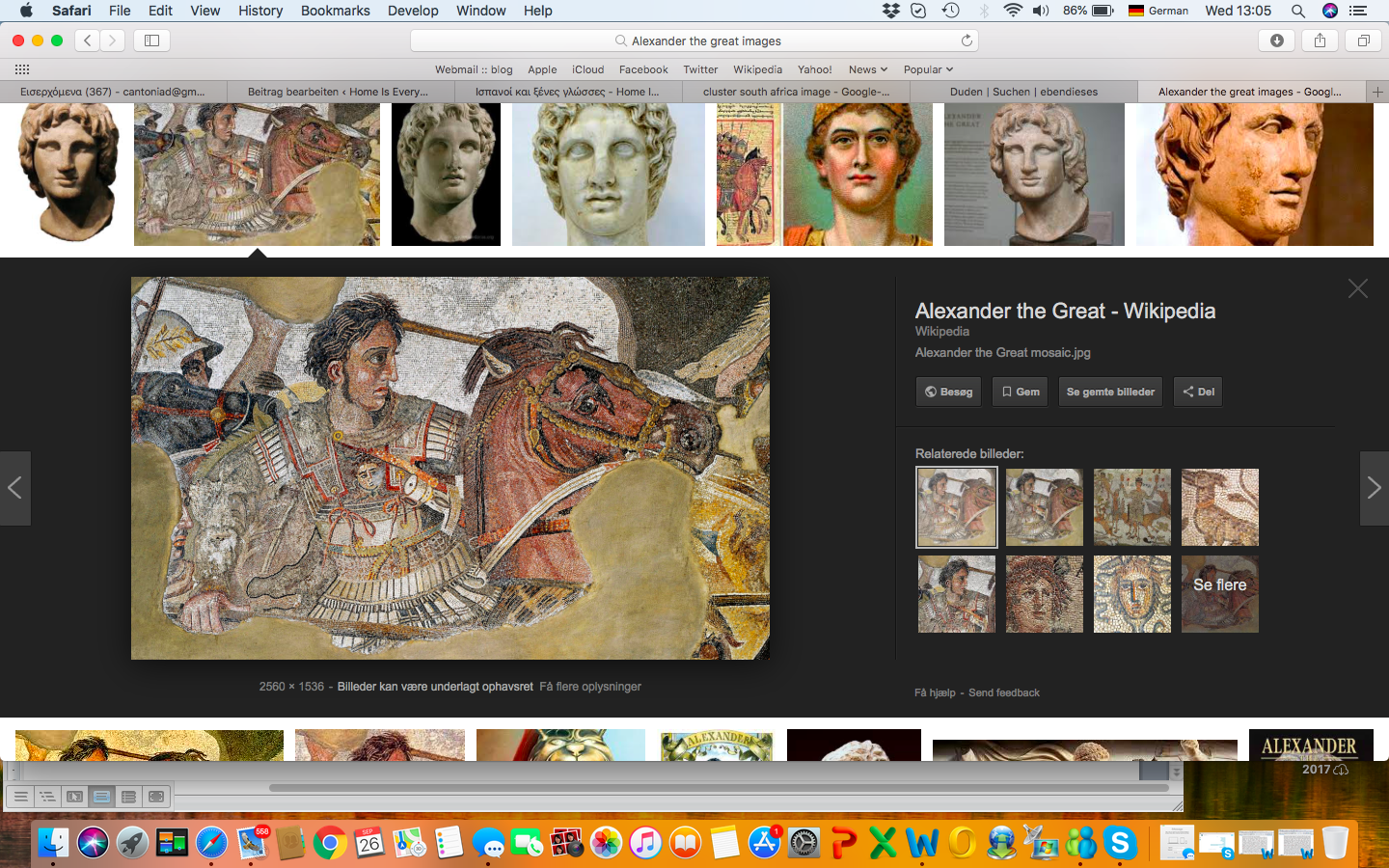Screen dimensions: 1389x868
Task: Expand the News bookmarks folder
Action: click(x=868, y=69)
